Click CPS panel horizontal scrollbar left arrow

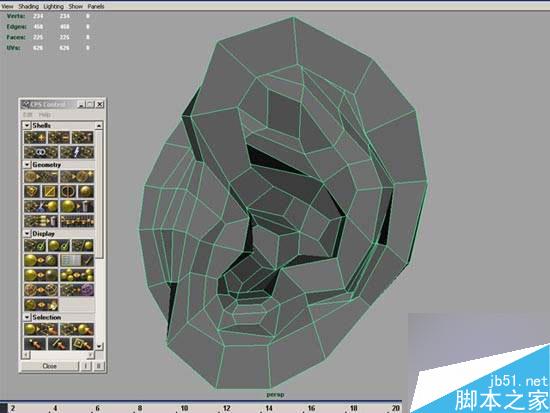click(26, 355)
